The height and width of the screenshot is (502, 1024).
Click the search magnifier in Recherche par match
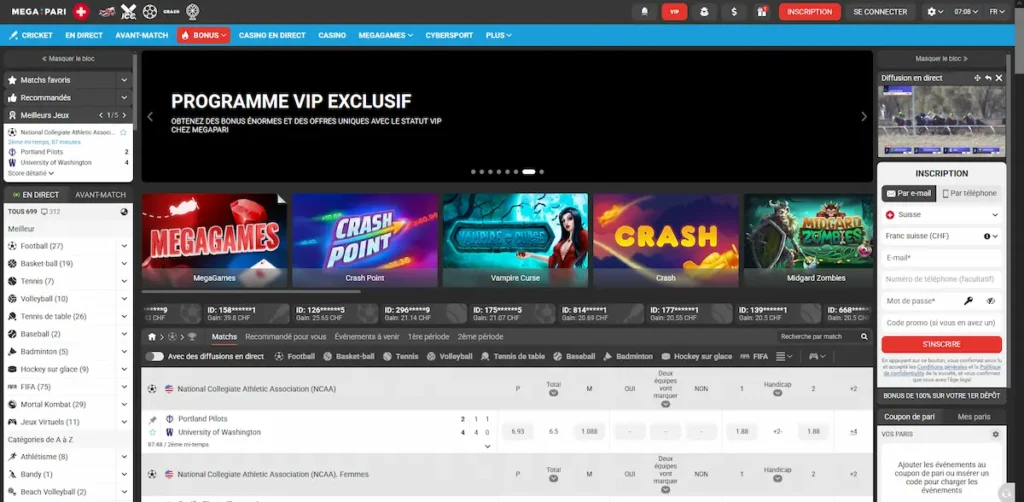click(x=864, y=337)
